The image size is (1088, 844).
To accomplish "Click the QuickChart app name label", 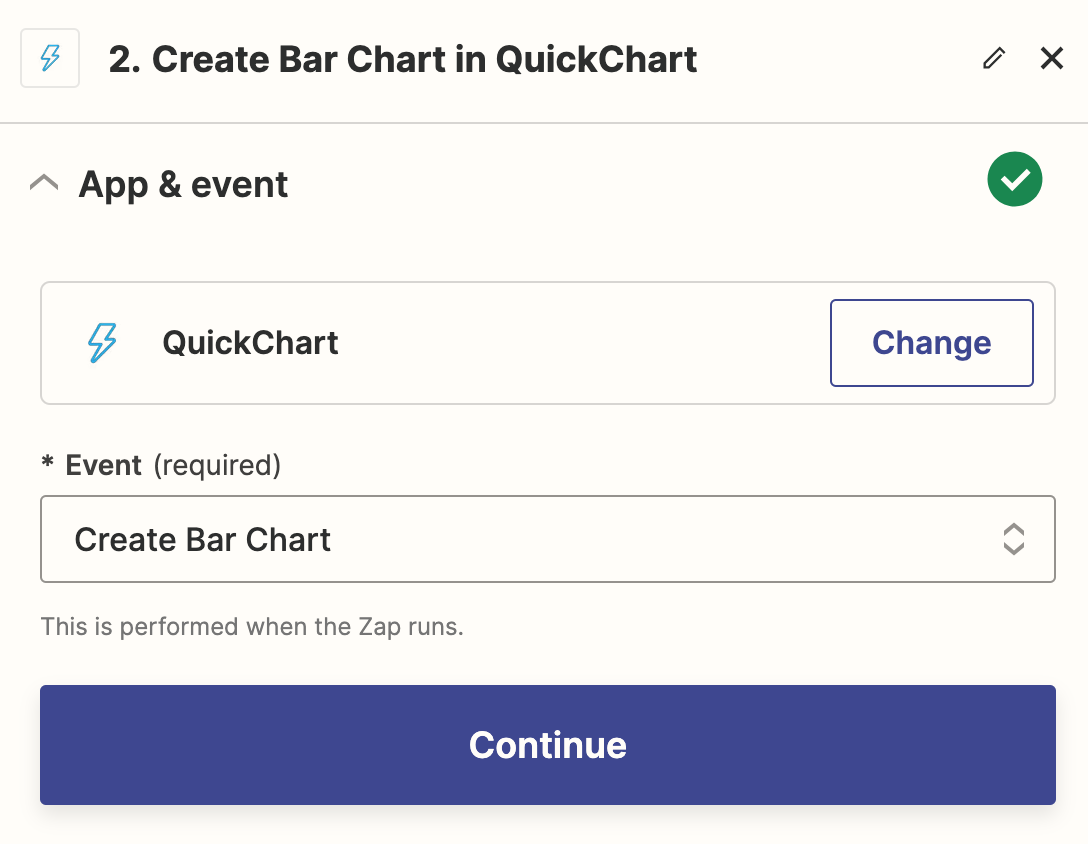I will point(250,343).
